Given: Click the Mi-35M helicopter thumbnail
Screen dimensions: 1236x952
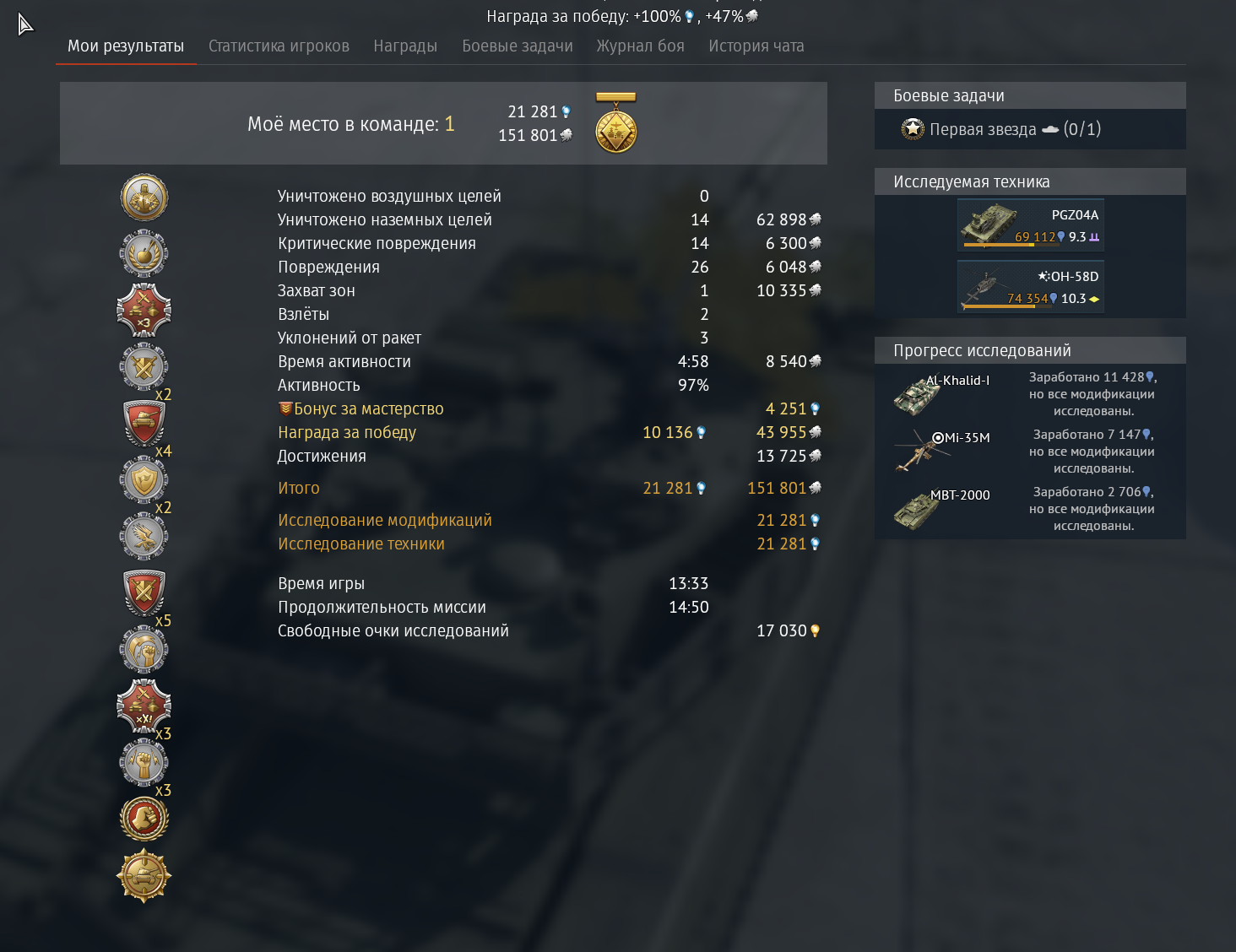Looking at the screenshot, I should [920, 451].
